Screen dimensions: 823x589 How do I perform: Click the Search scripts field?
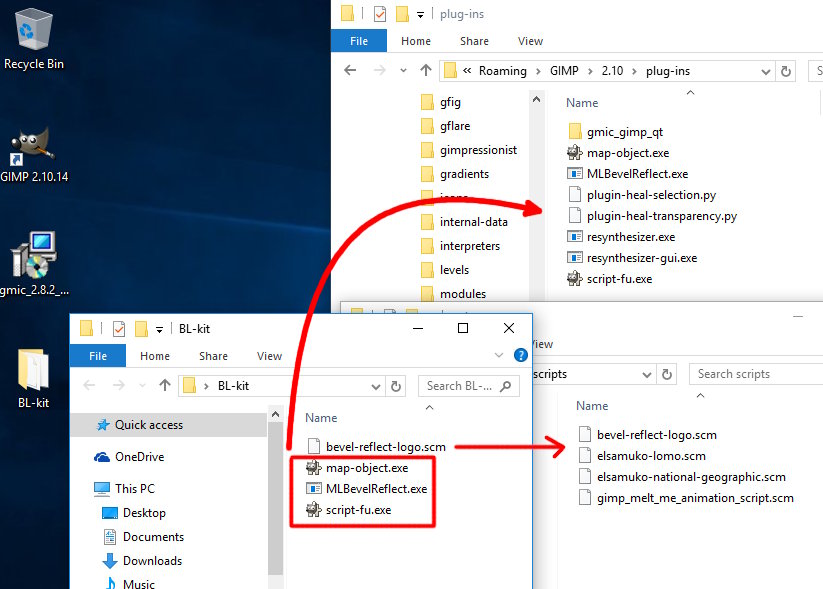(756, 374)
